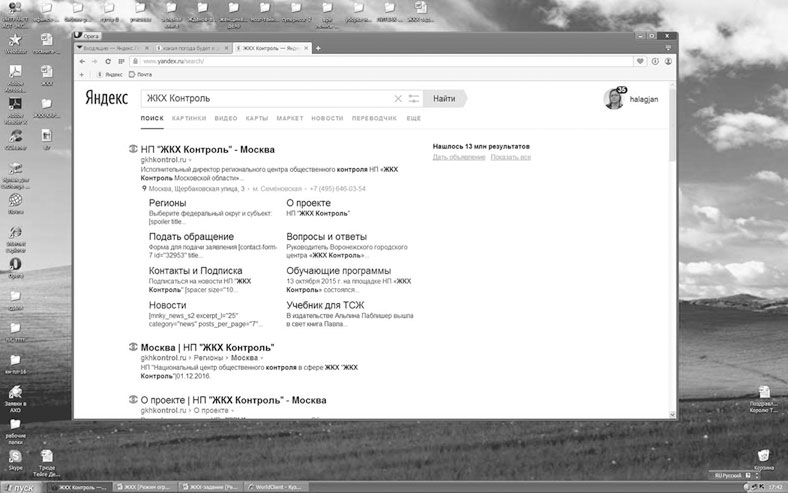Clear the search query with X icon

[398, 98]
